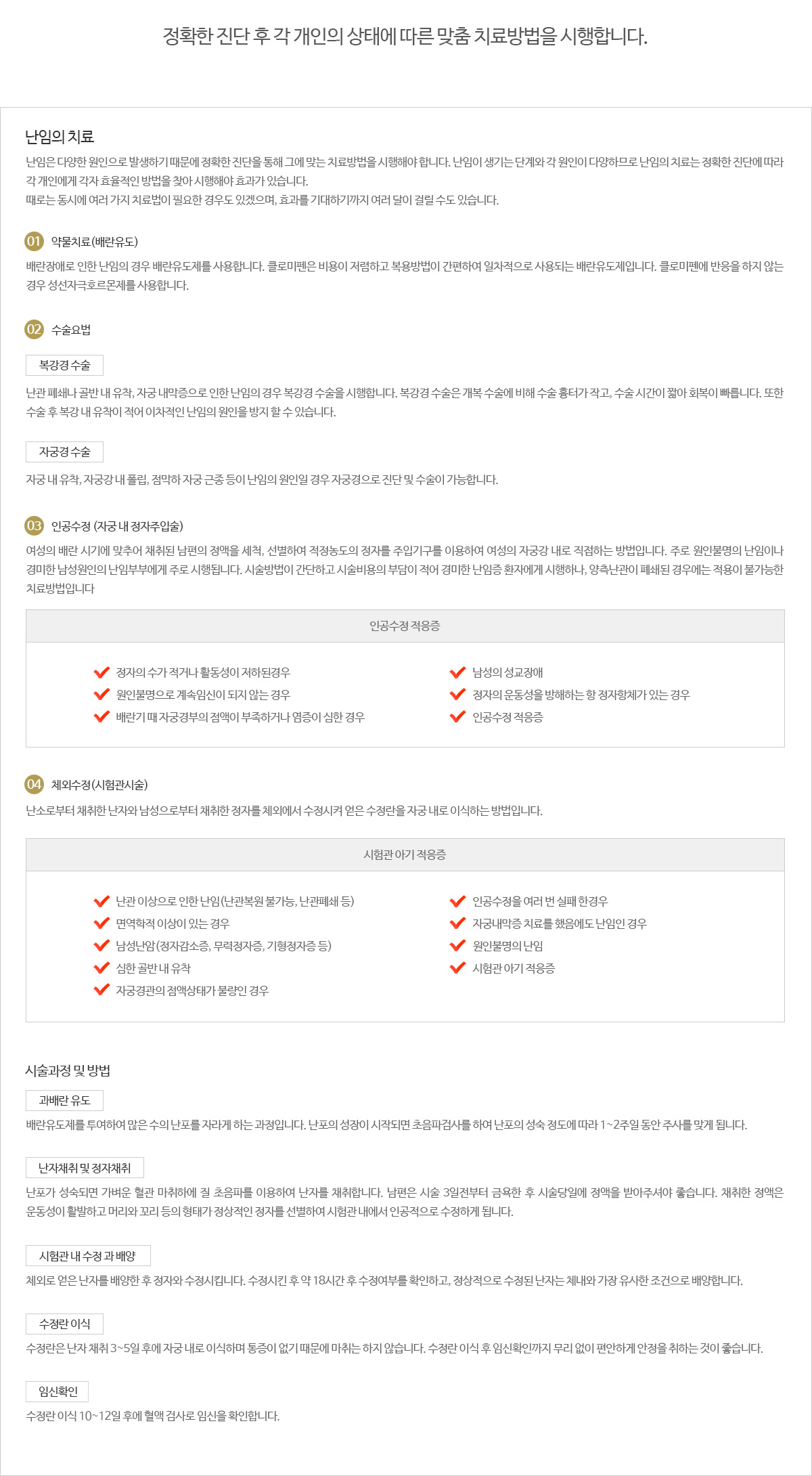Click the red checkmark beside 남성의 성교장애

click(457, 672)
